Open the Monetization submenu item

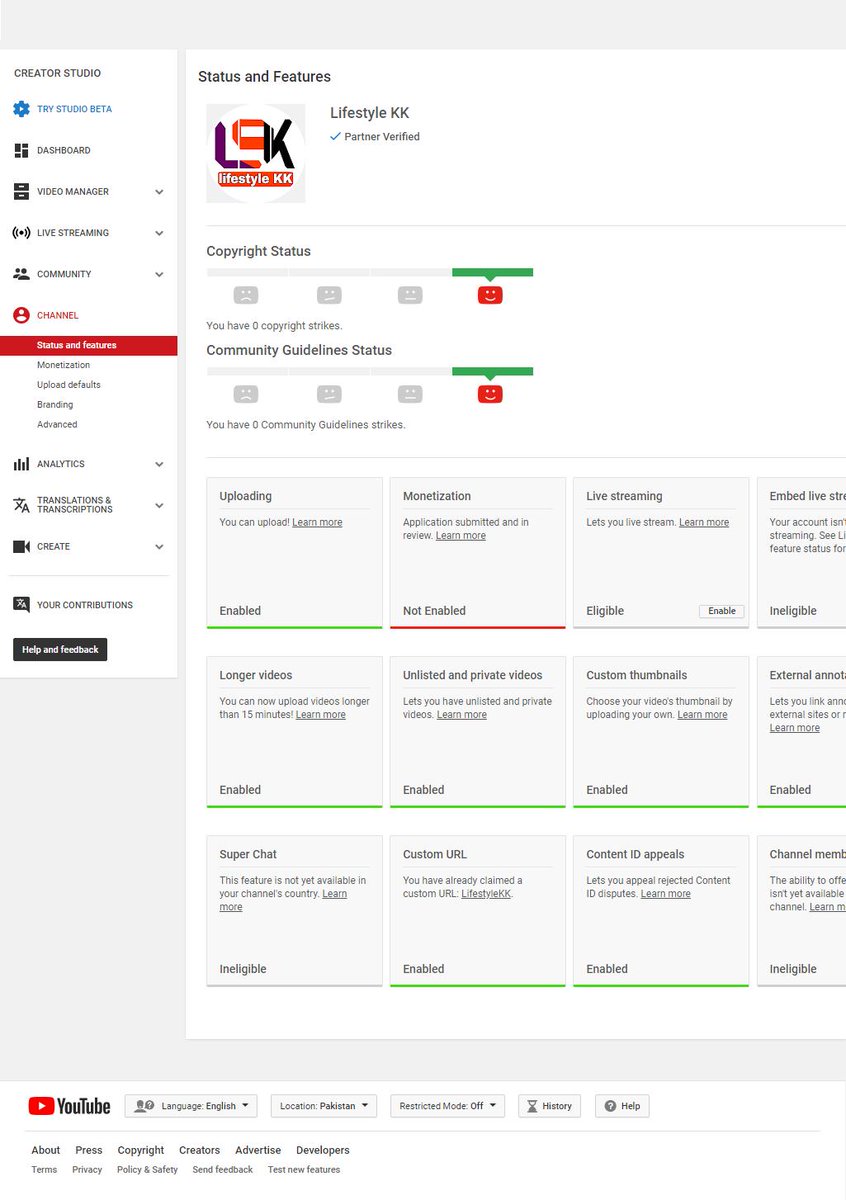[63, 365]
